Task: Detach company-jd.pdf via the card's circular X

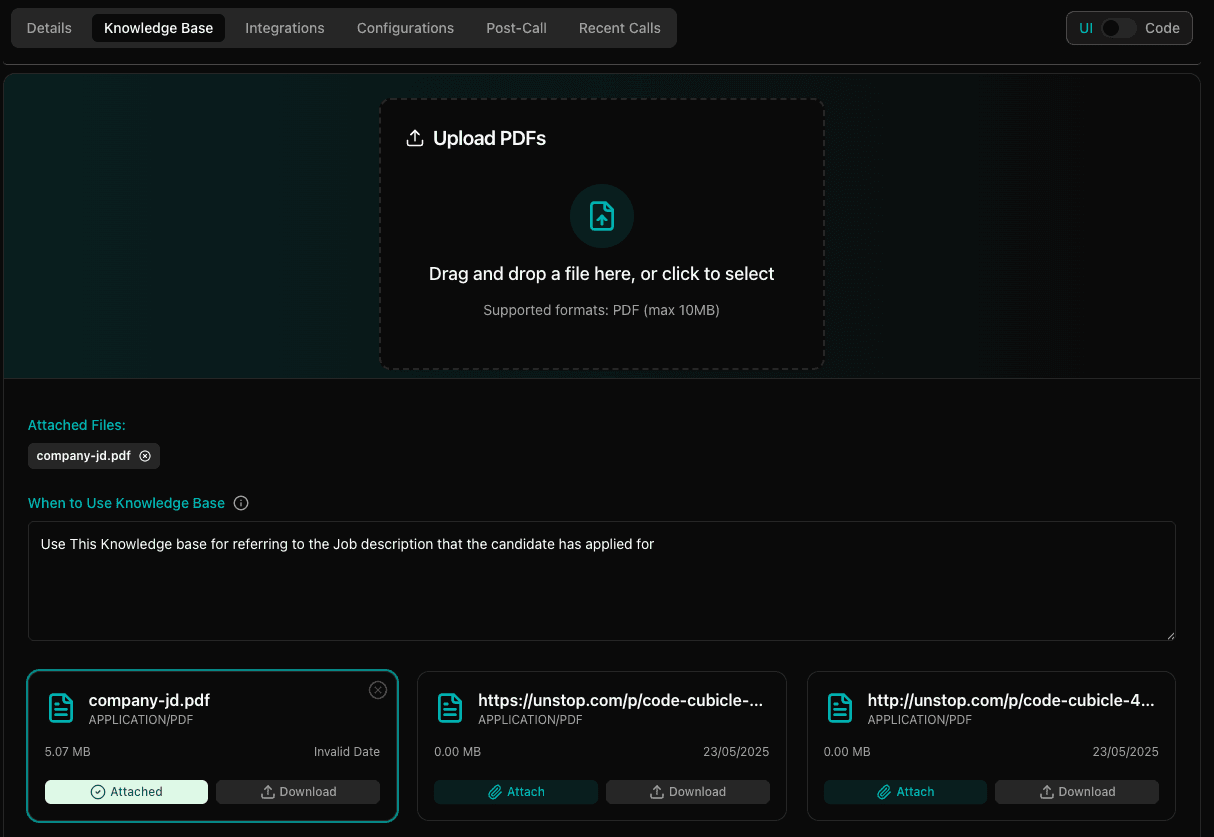Action: (378, 690)
